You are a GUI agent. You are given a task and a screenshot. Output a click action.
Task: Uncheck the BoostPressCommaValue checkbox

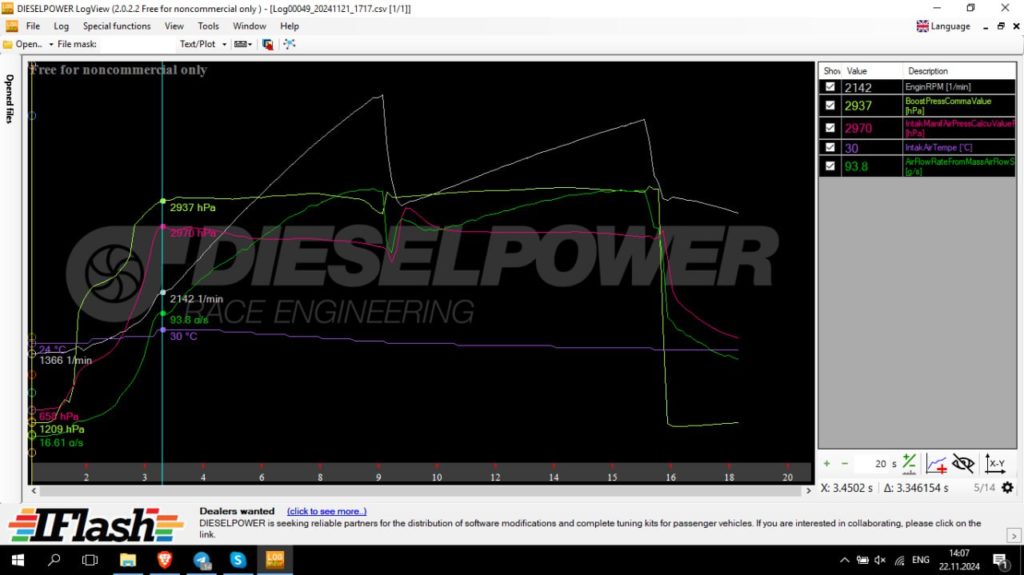coord(830,105)
